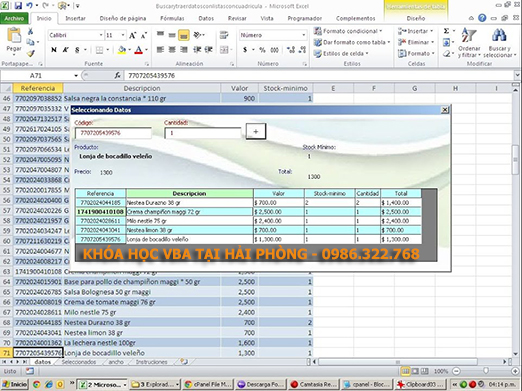Click the Descripcion header in dialog grid
This screenshot has width=522, height=391.
pos(189,193)
